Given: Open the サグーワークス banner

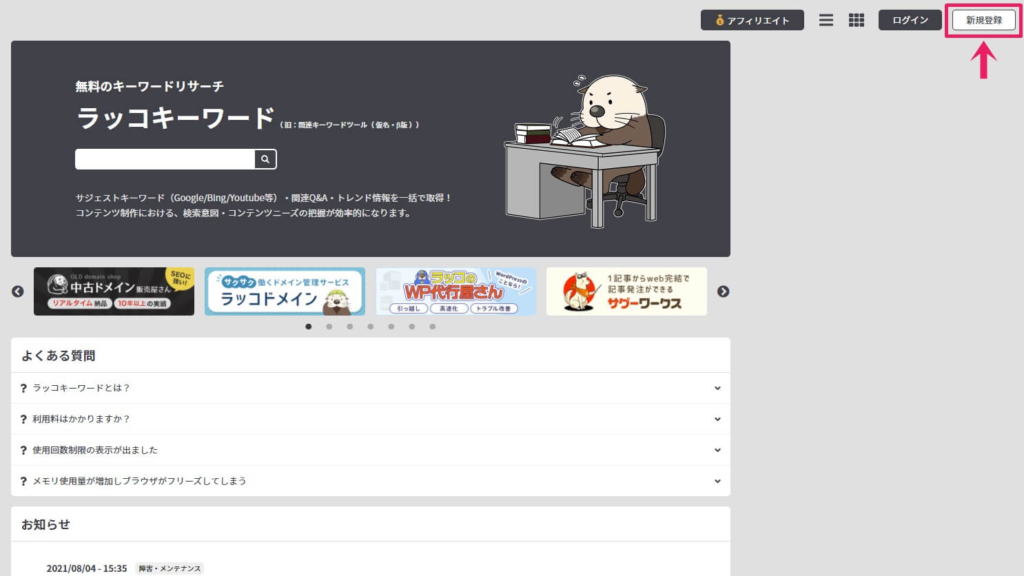Looking at the screenshot, I should point(626,291).
